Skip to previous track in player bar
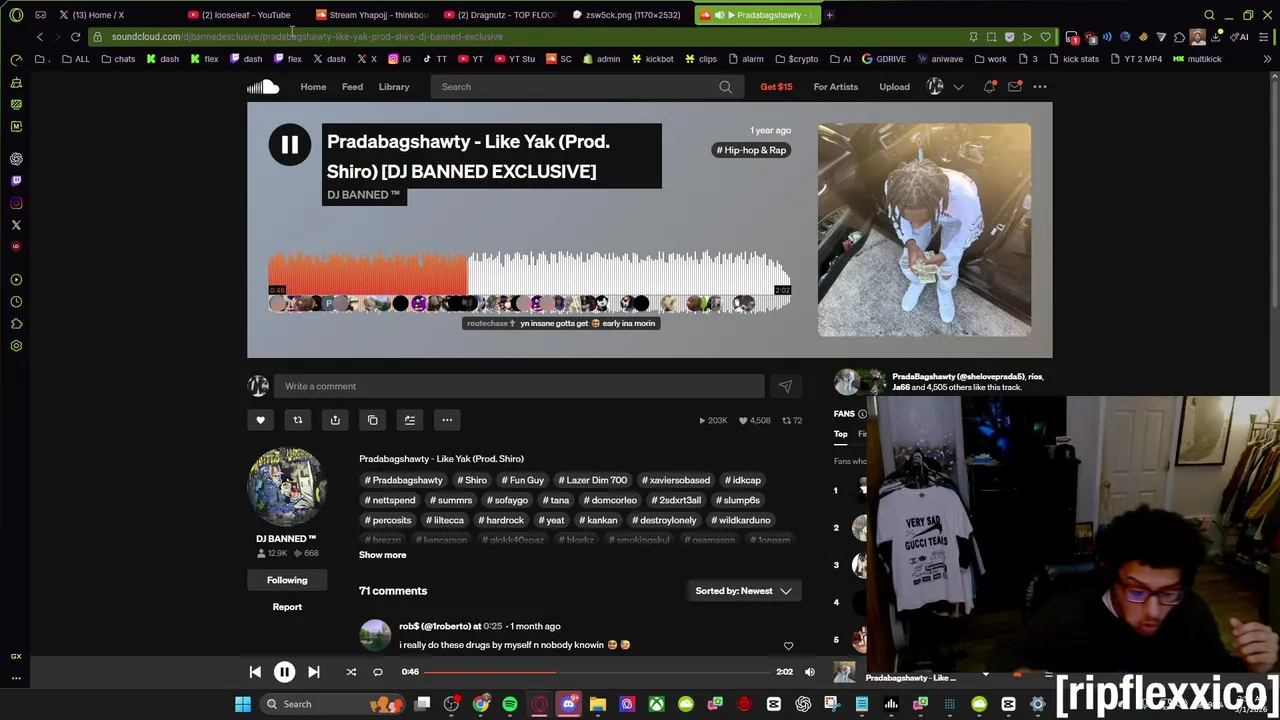 (255, 672)
